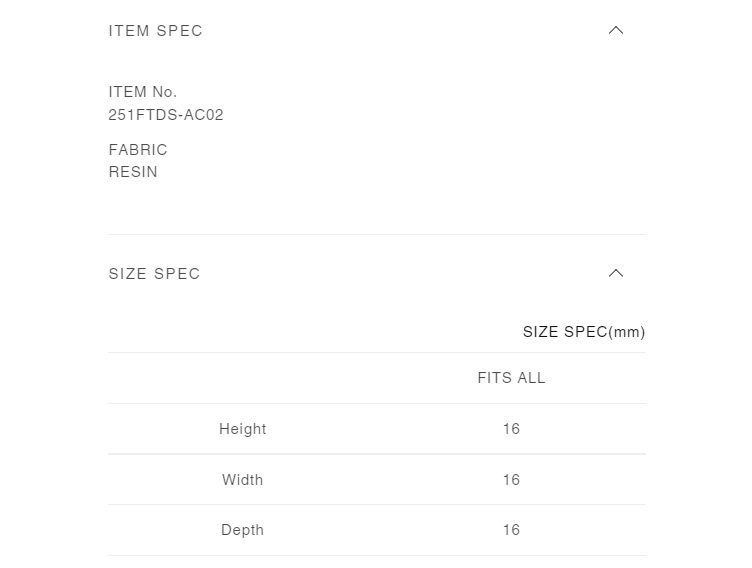Click the RESIN fabric value
The width and height of the screenshot is (752, 568).
tap(133, 172)
